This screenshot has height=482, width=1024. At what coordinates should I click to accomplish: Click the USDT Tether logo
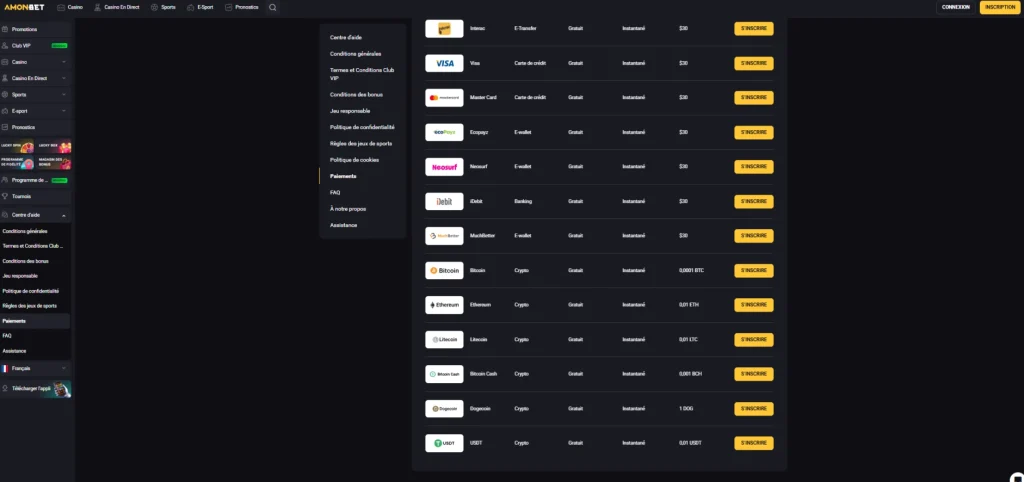pos(444,443)
